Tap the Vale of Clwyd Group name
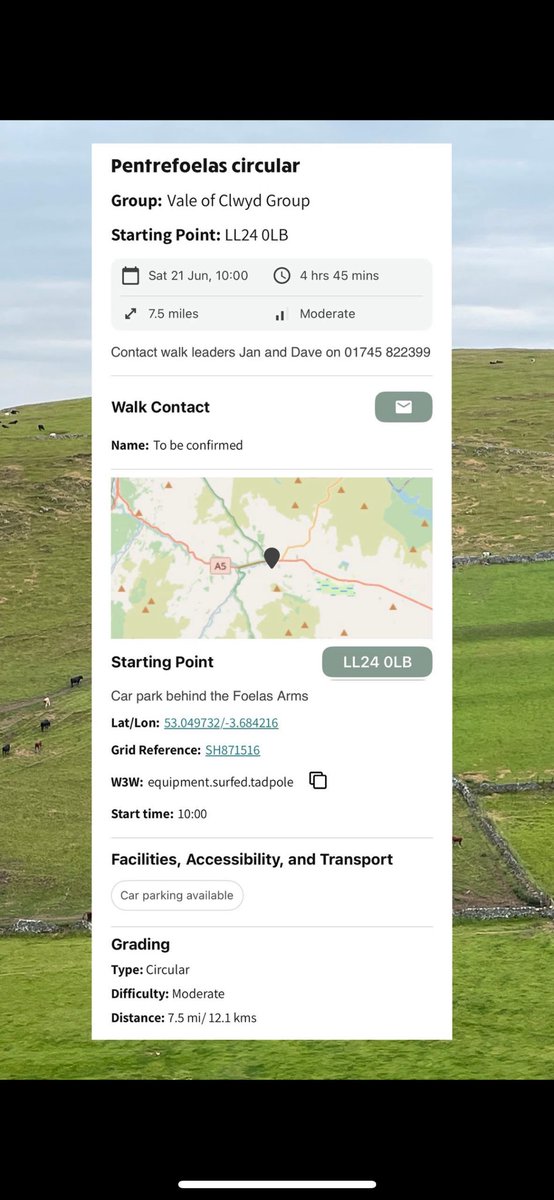Screen dimensions: 554x1200 (238, 201)
